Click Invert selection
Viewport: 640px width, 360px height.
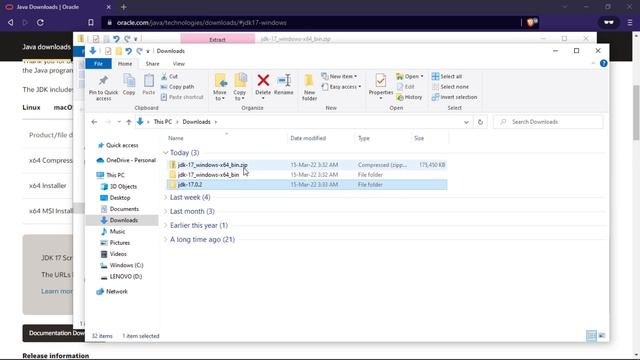(454, 97)
